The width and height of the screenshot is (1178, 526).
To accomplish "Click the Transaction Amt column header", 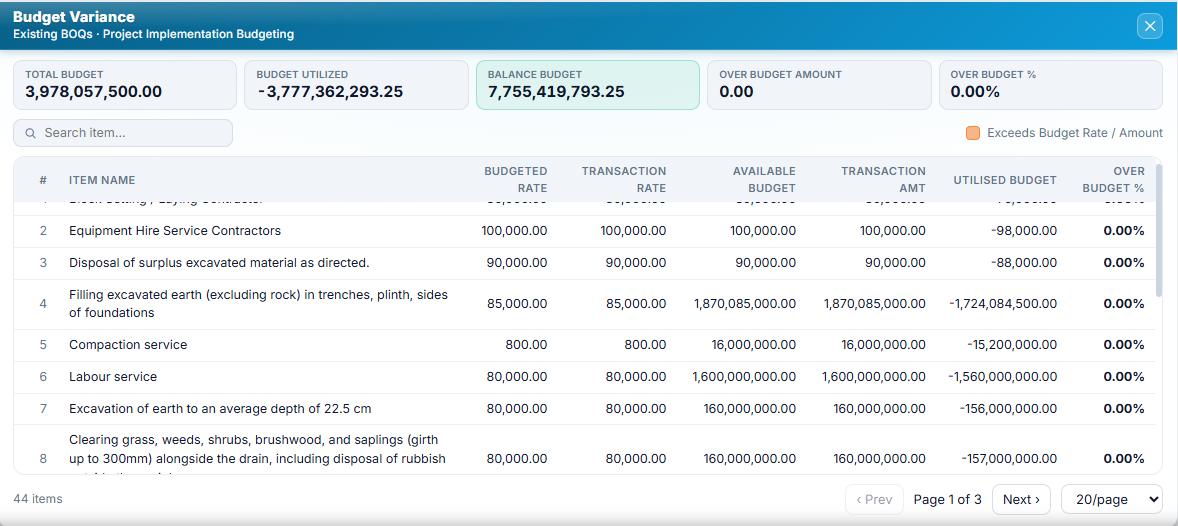I will (x=884, y=180).
